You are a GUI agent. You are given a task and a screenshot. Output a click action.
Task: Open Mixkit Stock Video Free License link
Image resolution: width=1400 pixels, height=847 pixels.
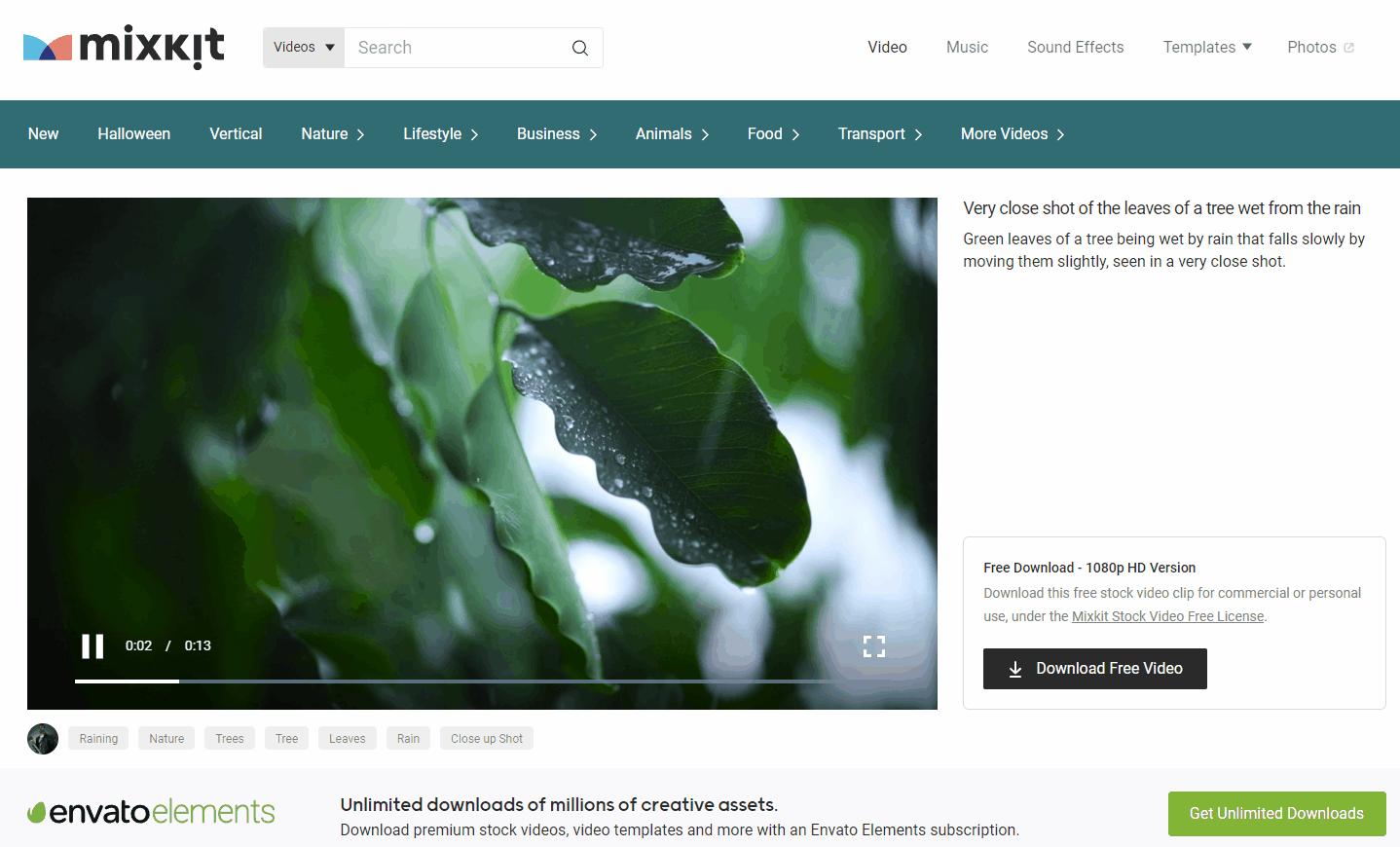point(1167,616)
